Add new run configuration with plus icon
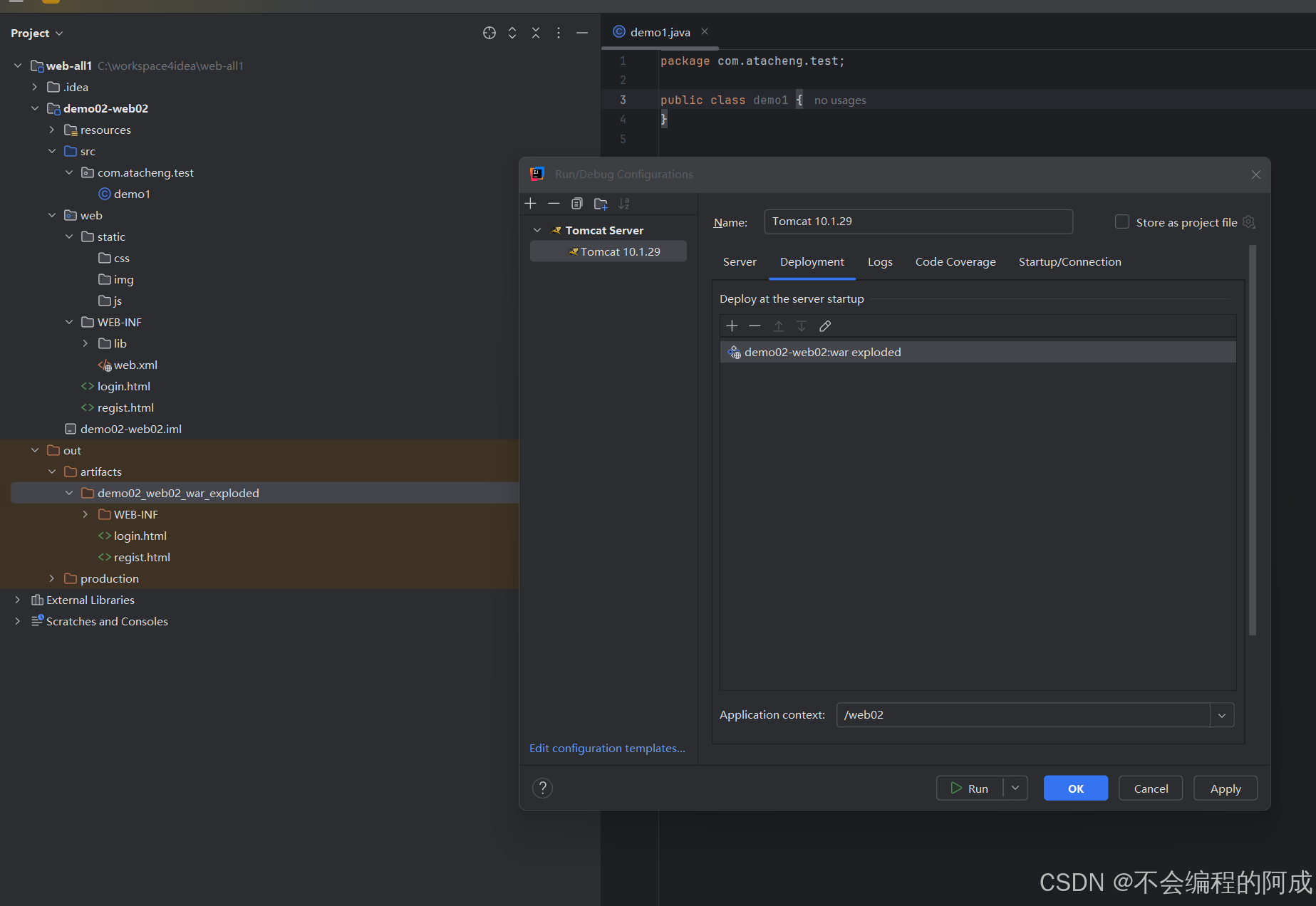 coord(530,204)
